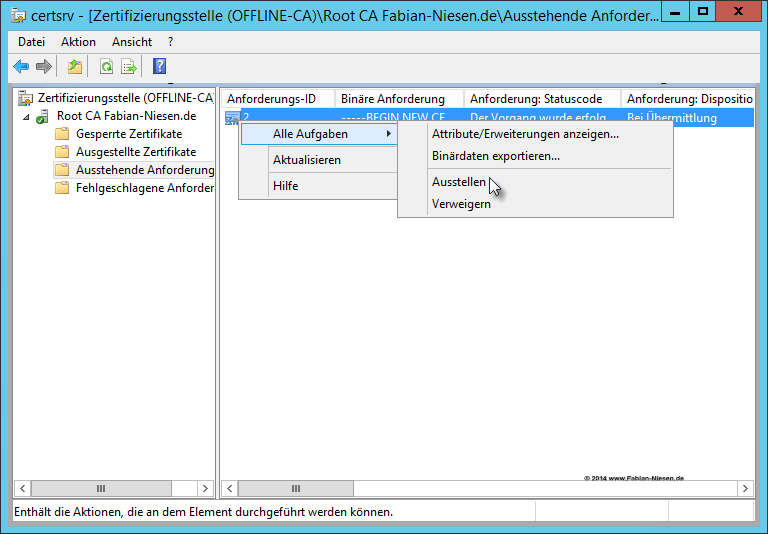Click the Export list toolbar icon
This screenshot has width=768, height=534.
pos(129,66)
